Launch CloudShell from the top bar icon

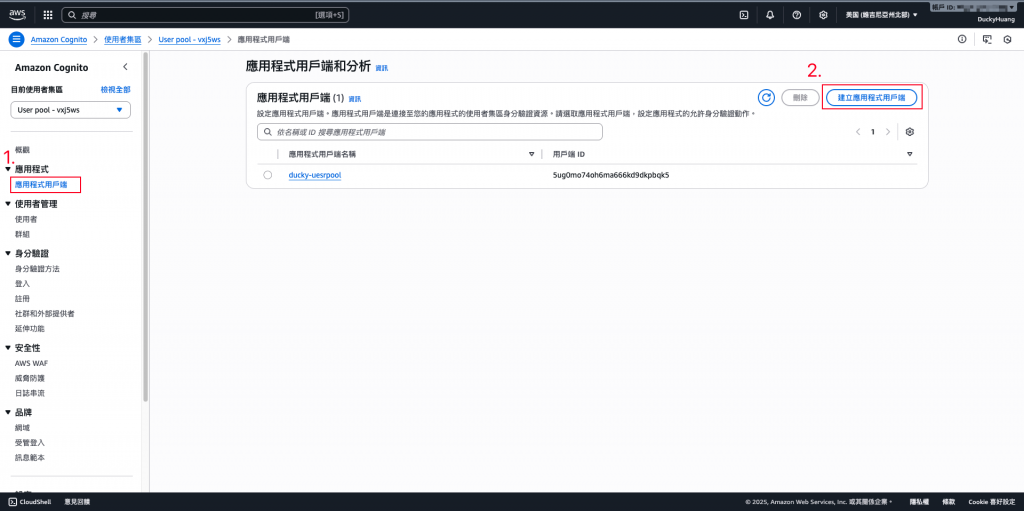(743, 14)
